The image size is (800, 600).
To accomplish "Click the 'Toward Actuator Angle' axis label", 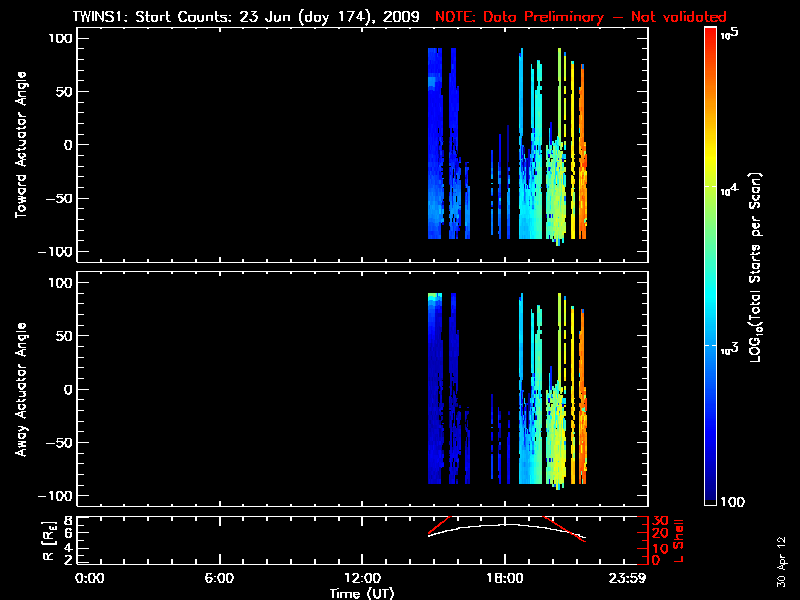I will coord(20,145).
